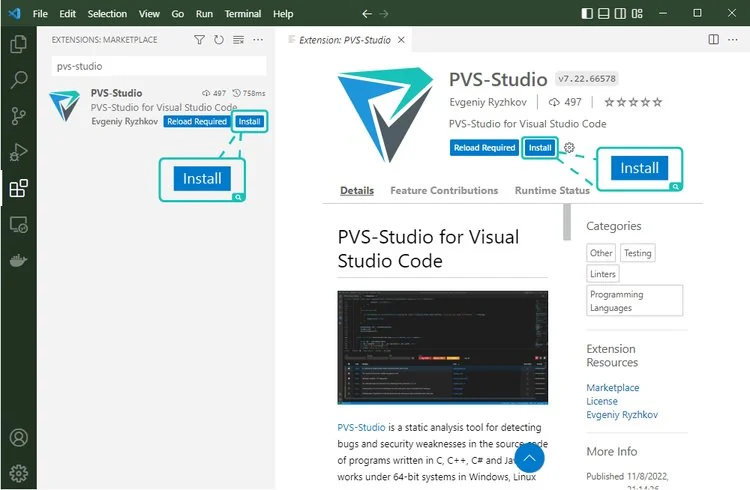Go forward with the navigation arrow
This screenshot has height=490, width=750.
pyautogui.click(x=384, y=14)
